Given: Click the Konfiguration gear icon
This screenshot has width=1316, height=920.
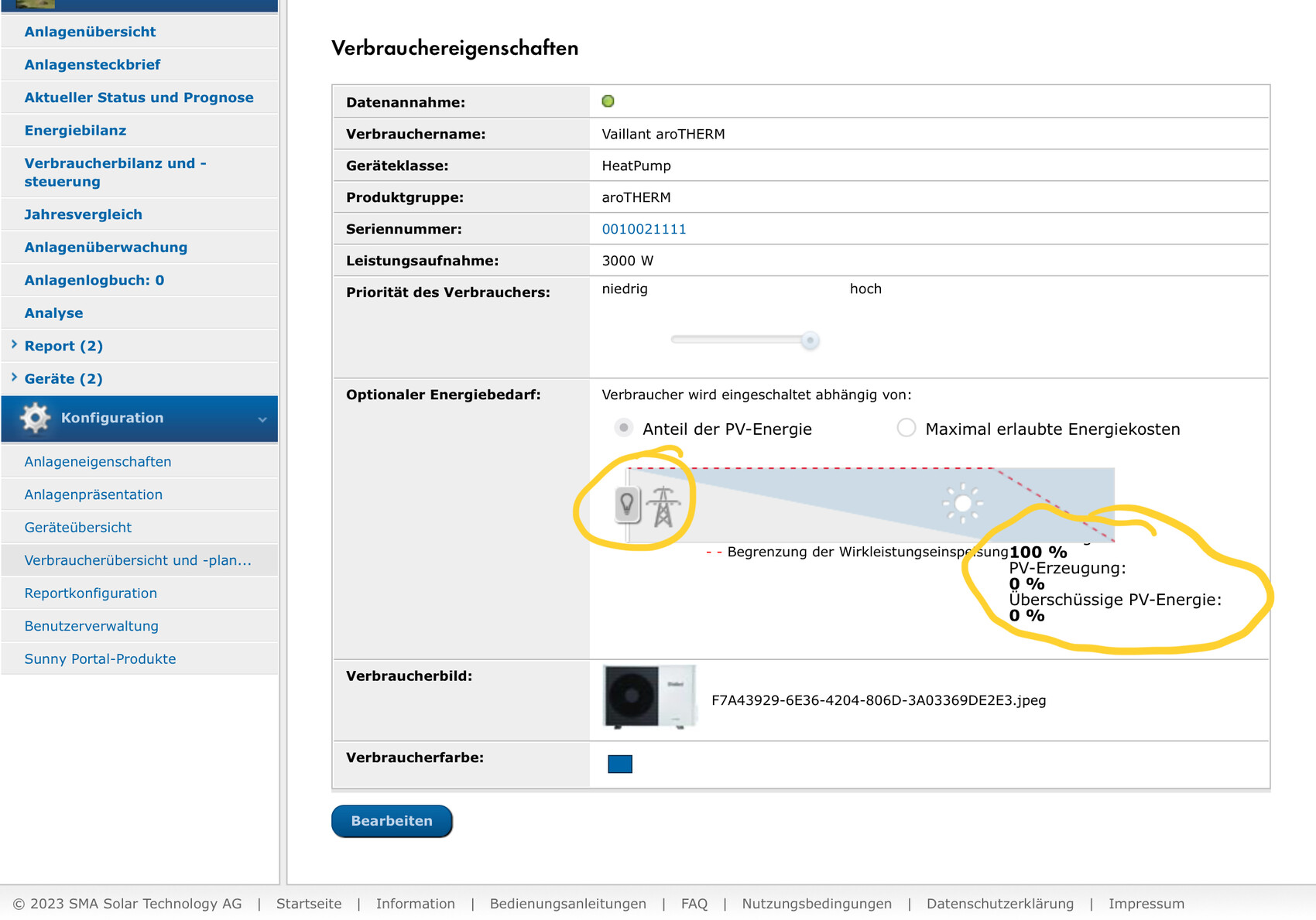Looking at the screenshot, I should [x=35, y=418].
